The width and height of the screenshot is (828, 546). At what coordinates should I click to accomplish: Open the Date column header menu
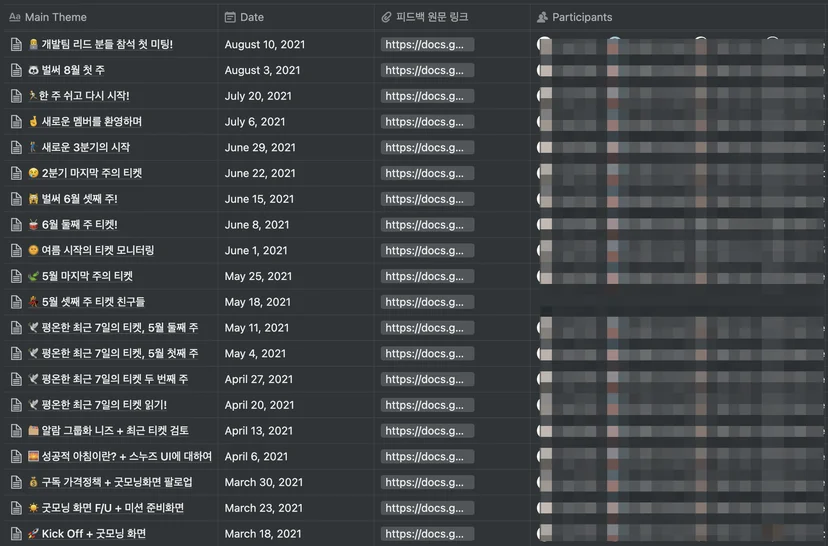(x=296, y=17)
